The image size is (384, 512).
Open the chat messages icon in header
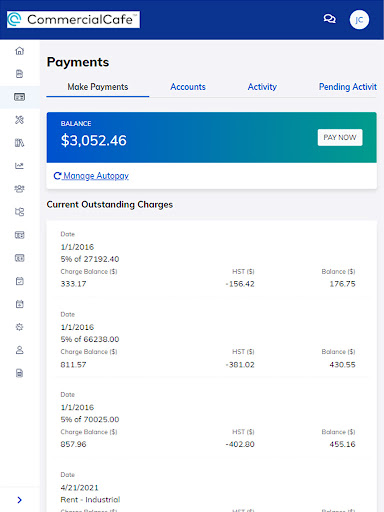tap(330, 19)
